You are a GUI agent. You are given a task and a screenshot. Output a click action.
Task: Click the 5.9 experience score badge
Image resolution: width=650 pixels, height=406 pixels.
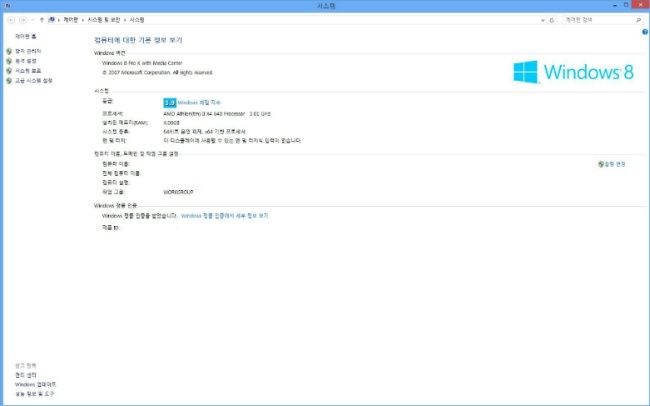coord(170,102)
